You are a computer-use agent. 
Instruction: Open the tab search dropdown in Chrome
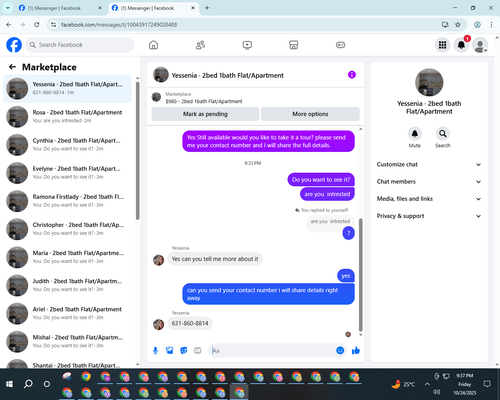(x=8, y=8)
